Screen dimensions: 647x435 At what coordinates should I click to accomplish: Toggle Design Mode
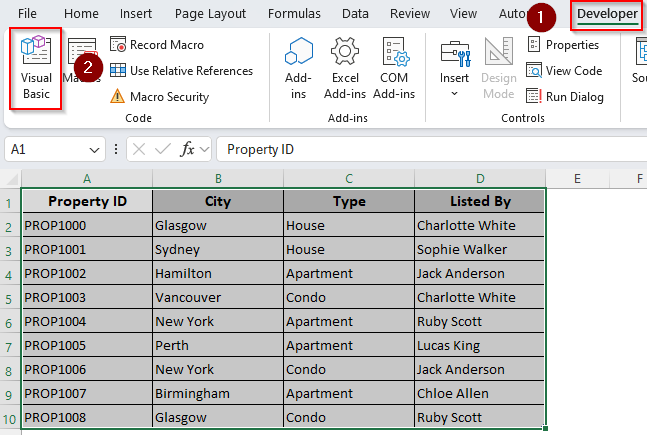click(x=498, y=69)
